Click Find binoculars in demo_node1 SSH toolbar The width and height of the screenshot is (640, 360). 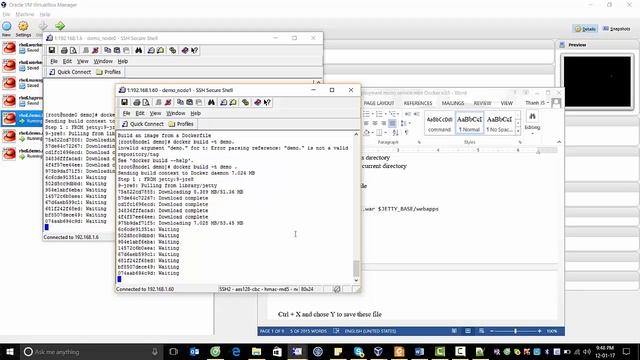pyautogui.click(x=211, y=102)
